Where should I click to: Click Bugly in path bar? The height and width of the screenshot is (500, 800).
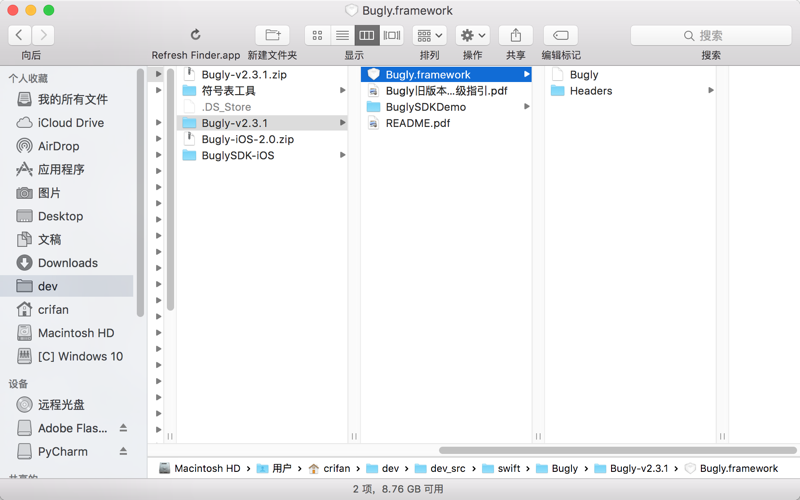pos(557,468)
